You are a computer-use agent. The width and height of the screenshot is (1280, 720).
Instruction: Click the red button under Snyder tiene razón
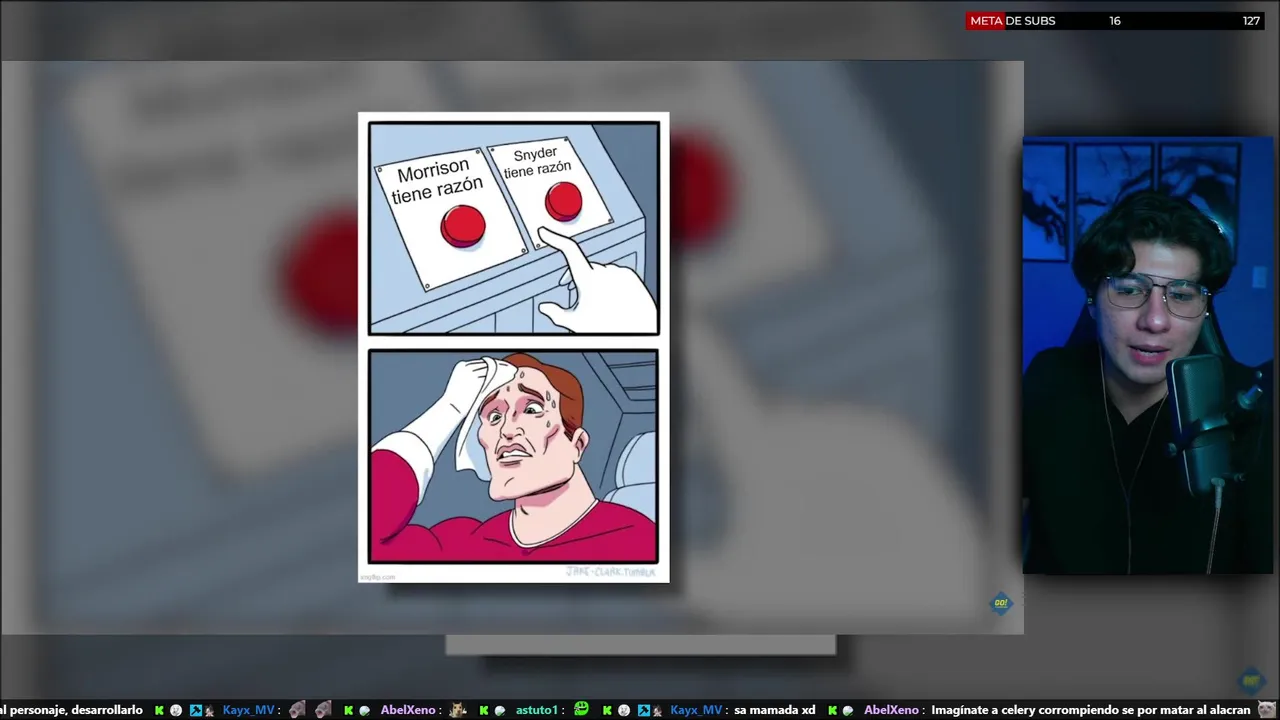click(x=564, y=201)
